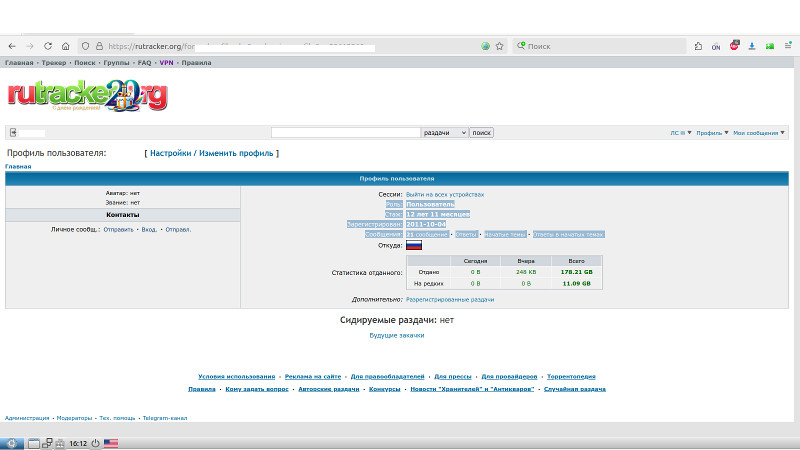
Task: Click the power button icon in taskbar
Action: coord(95,443)
